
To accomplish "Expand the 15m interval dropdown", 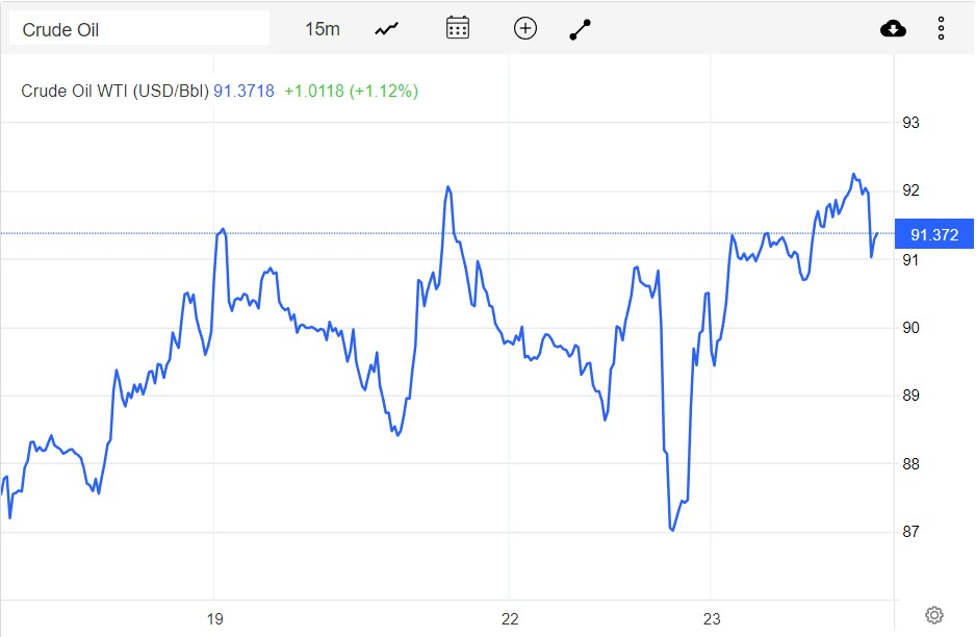I will 322,29.
